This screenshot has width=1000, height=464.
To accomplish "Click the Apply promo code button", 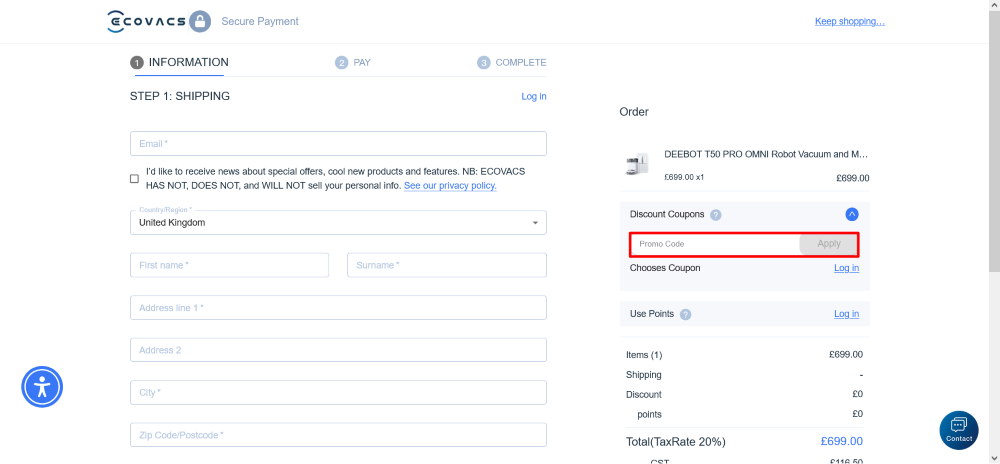I will pyautogui.click(x=828, y=243).
